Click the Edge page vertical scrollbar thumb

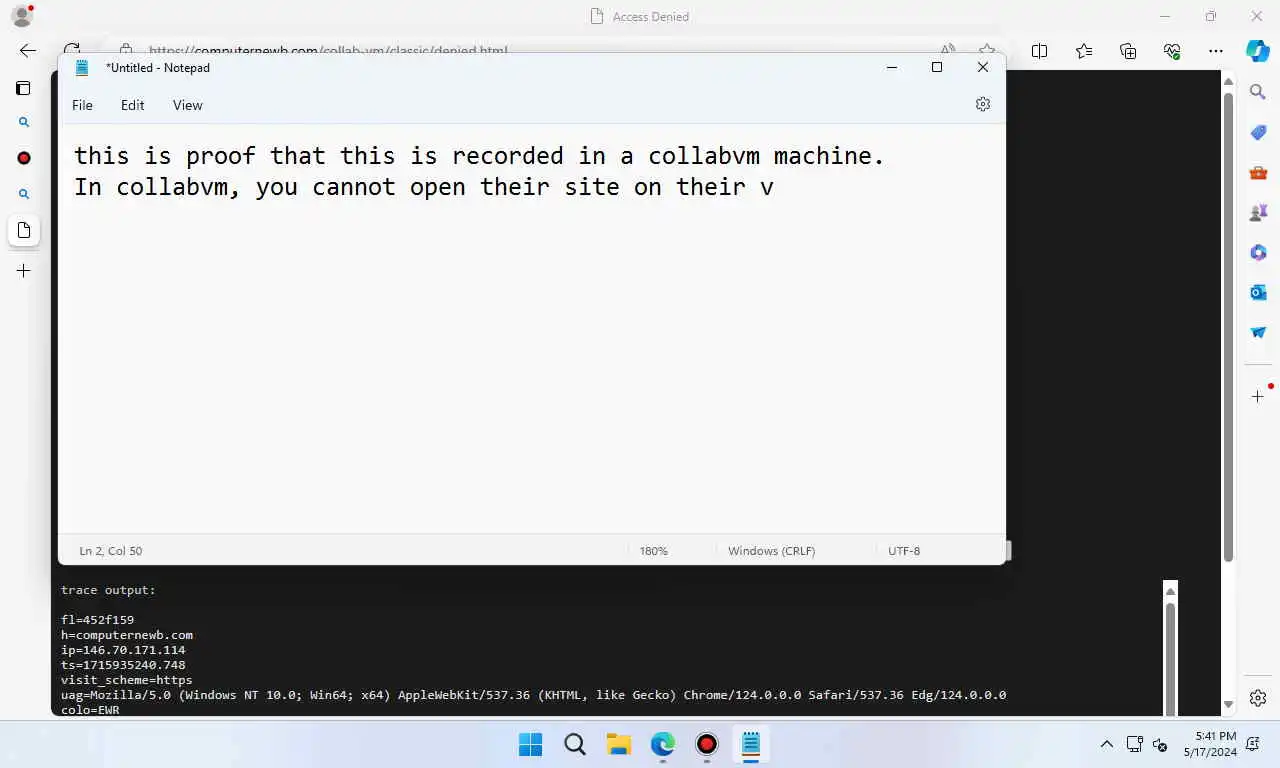point(1228,326)
